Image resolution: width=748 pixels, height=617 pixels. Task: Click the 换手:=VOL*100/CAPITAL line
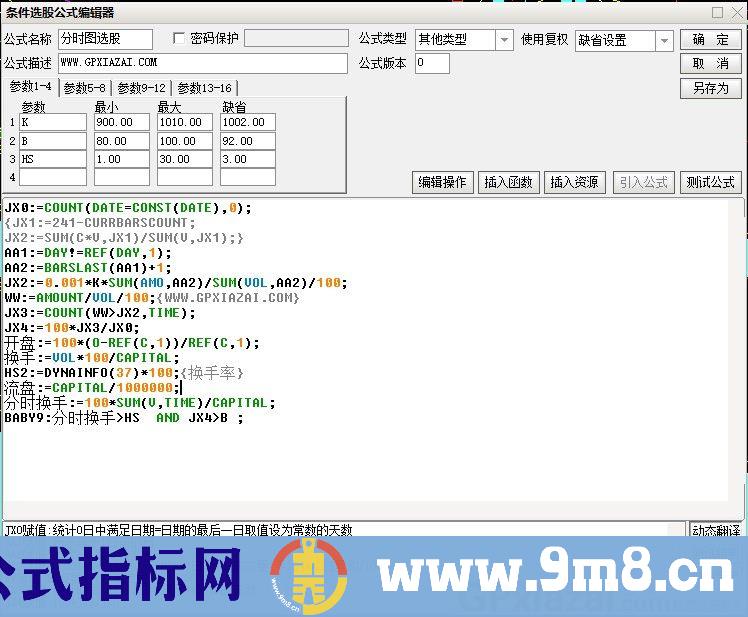[x=92, y=358]
